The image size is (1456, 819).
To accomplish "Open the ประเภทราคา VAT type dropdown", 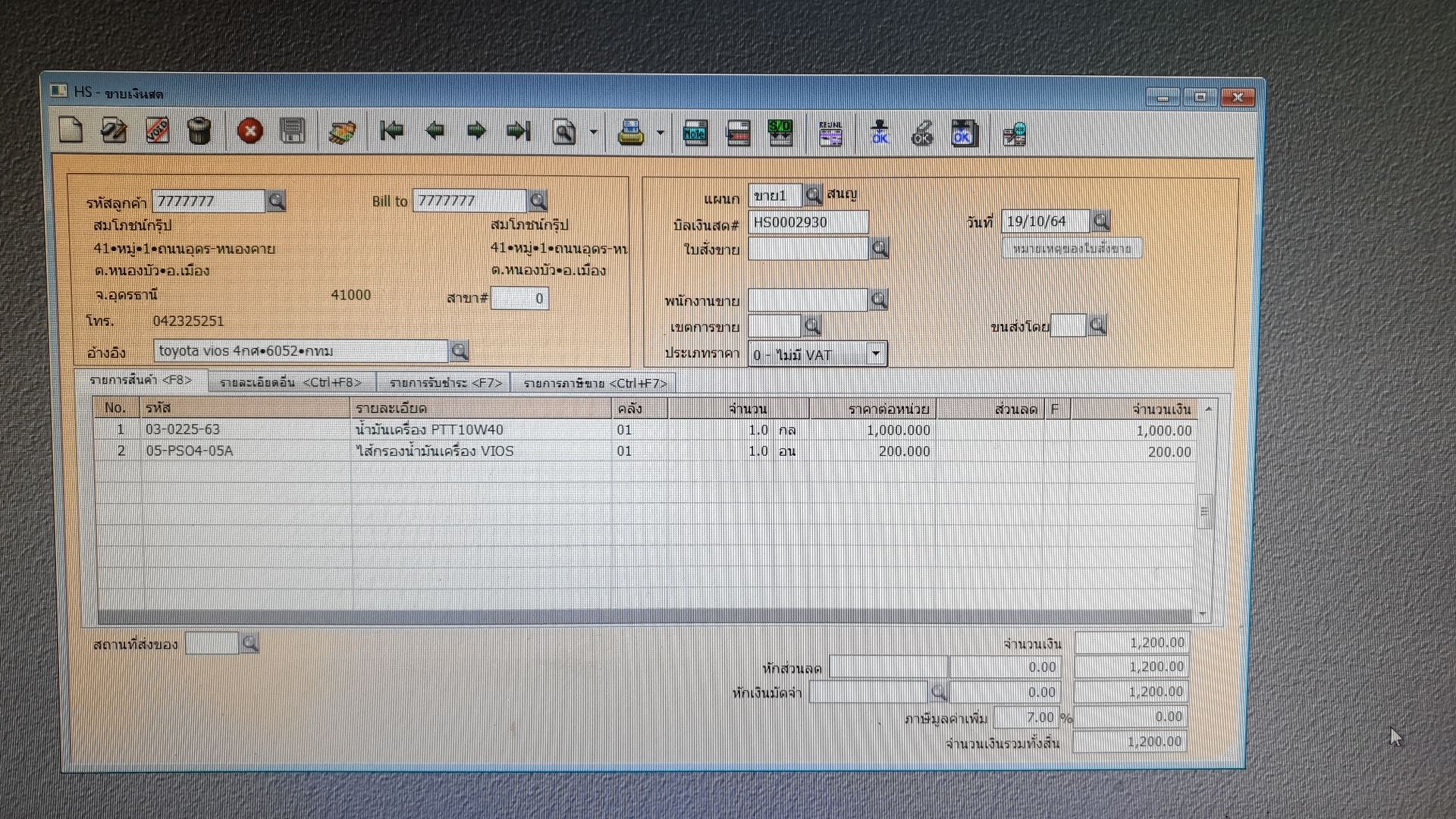I will coord(876,353).
